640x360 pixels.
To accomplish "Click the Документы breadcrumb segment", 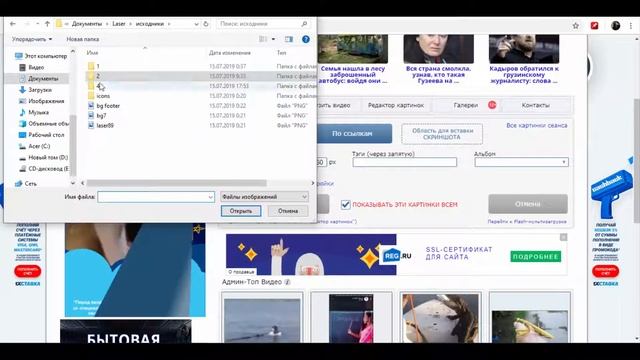I will tap(87, 24).
